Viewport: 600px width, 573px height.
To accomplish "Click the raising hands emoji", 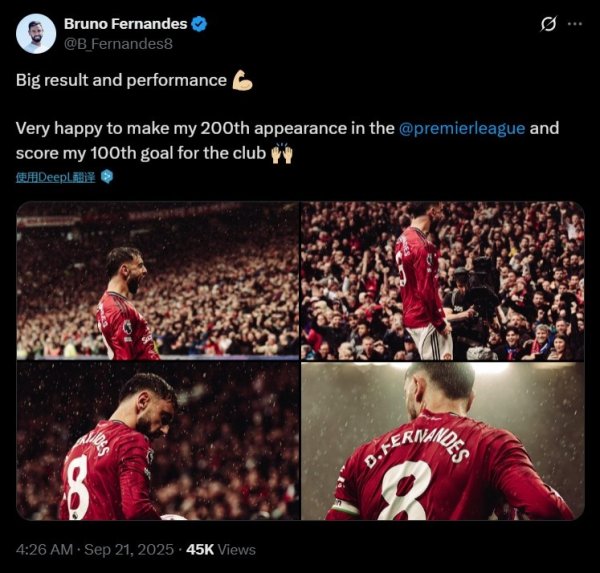I will pos(281,153).
